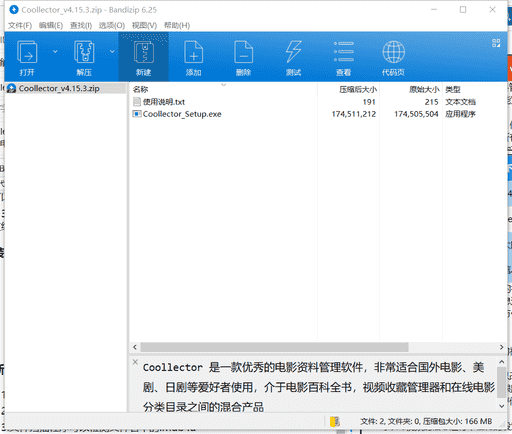Click the right arrow of the horizontal scrollbar
This screenshot has width=512, height=434.
pyautogui.click(x=502, y=347)
